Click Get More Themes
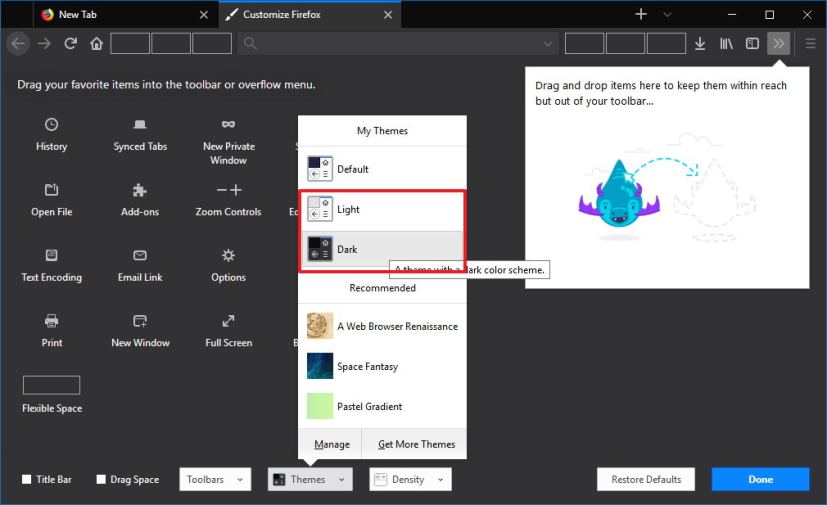The height and width of the screenshot is (505, 827). [416, 444]
